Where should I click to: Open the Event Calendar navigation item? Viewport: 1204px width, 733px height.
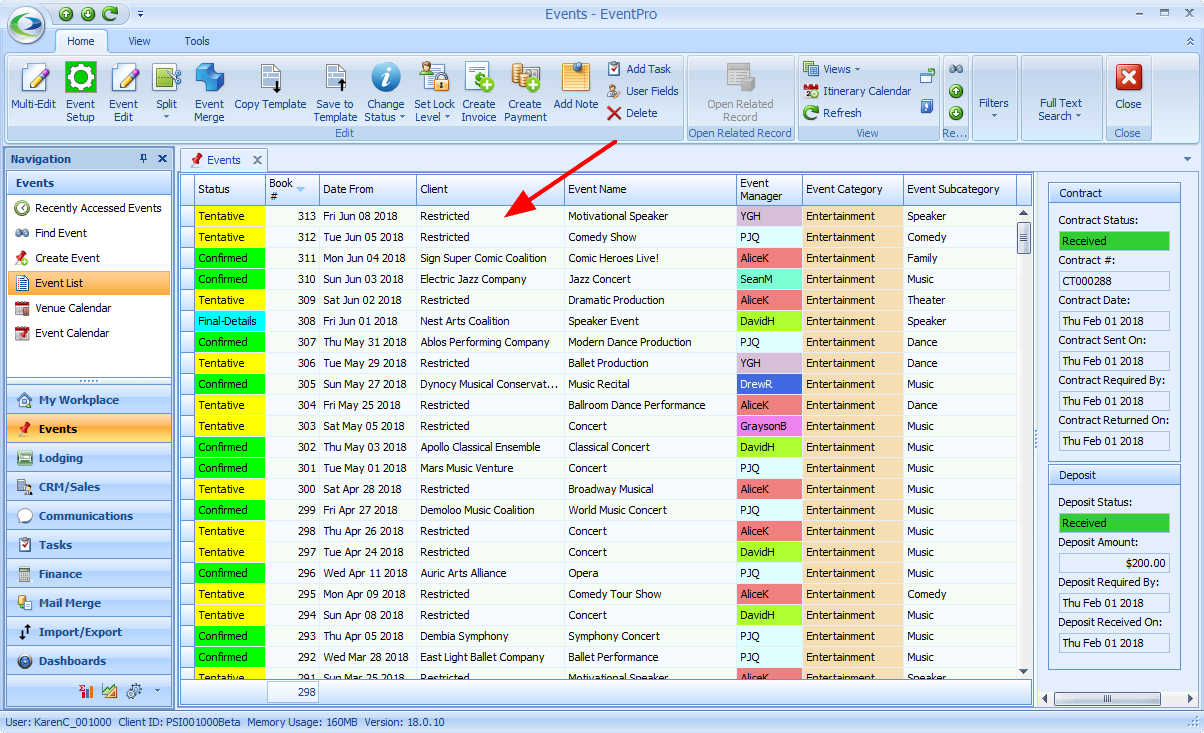pos(88,333)
